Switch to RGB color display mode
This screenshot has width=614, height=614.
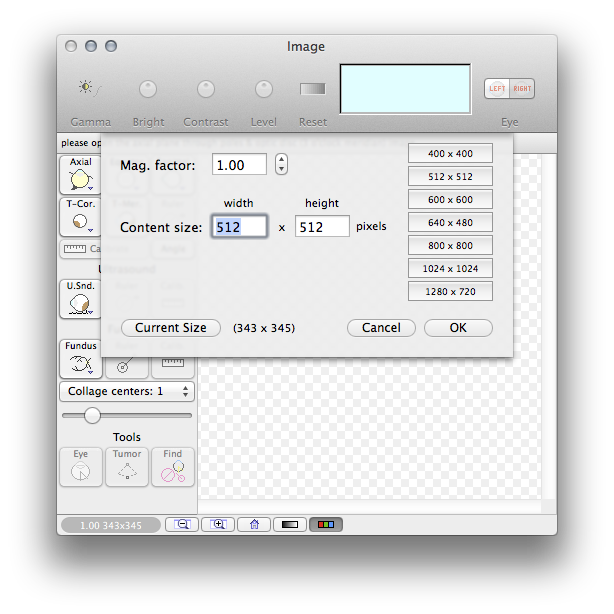[x=326, y=524]
